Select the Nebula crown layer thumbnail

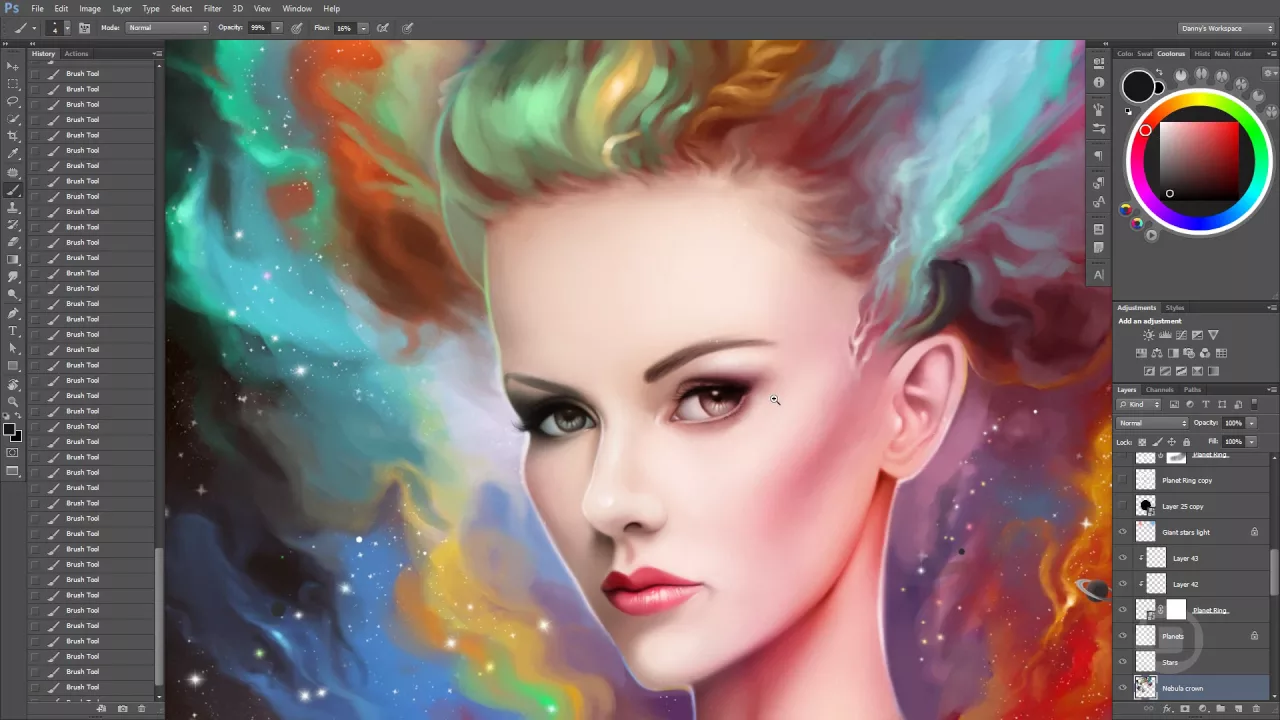coord(1145,687)
